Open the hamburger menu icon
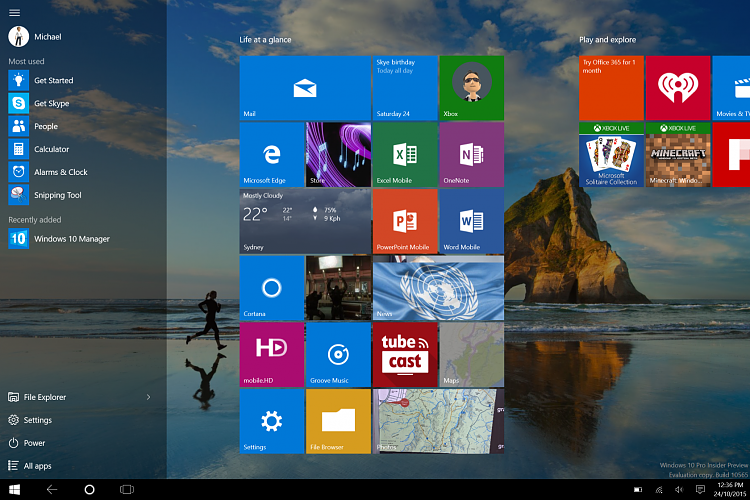750x500 pixels. pyautogui.click(x=14, y=13)
